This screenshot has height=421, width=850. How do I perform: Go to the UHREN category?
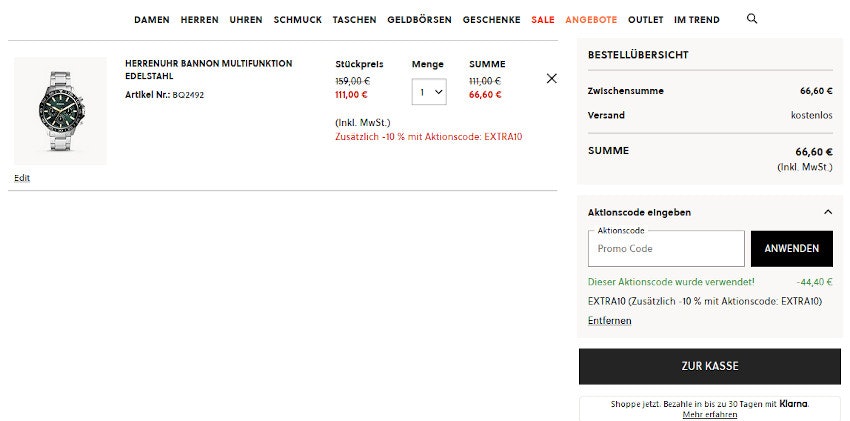click(x=246, y=20)
